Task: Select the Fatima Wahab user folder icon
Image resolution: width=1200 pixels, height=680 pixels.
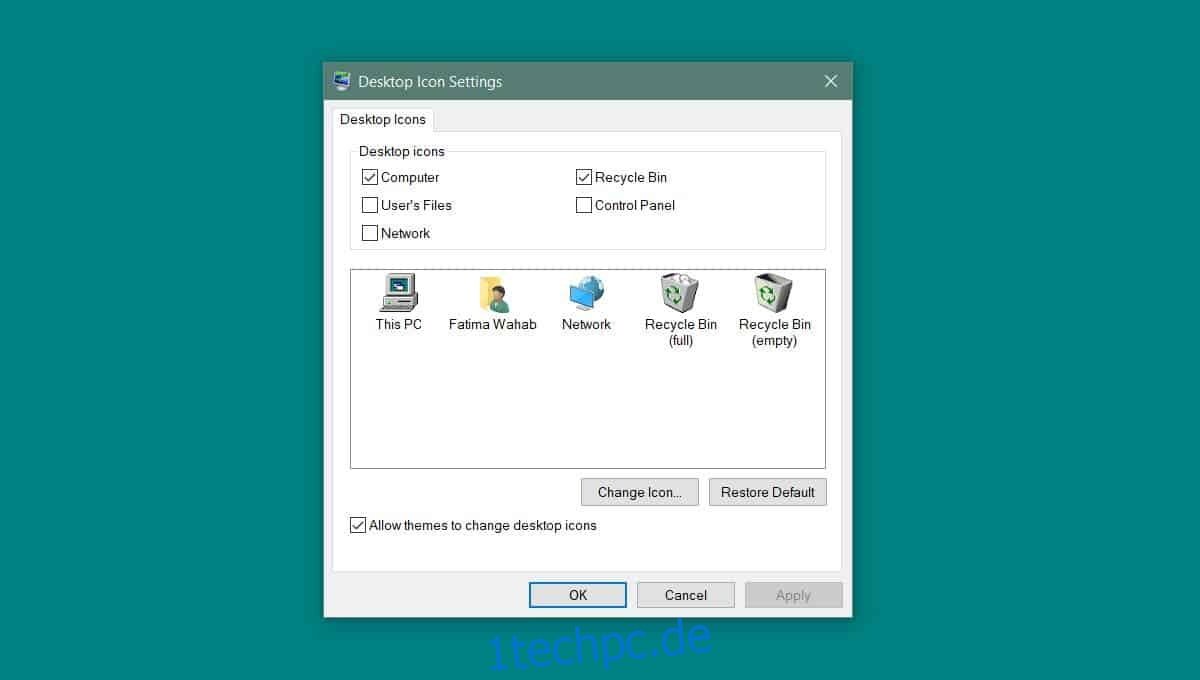Action: pyautogui.click(x=492, y=293)
